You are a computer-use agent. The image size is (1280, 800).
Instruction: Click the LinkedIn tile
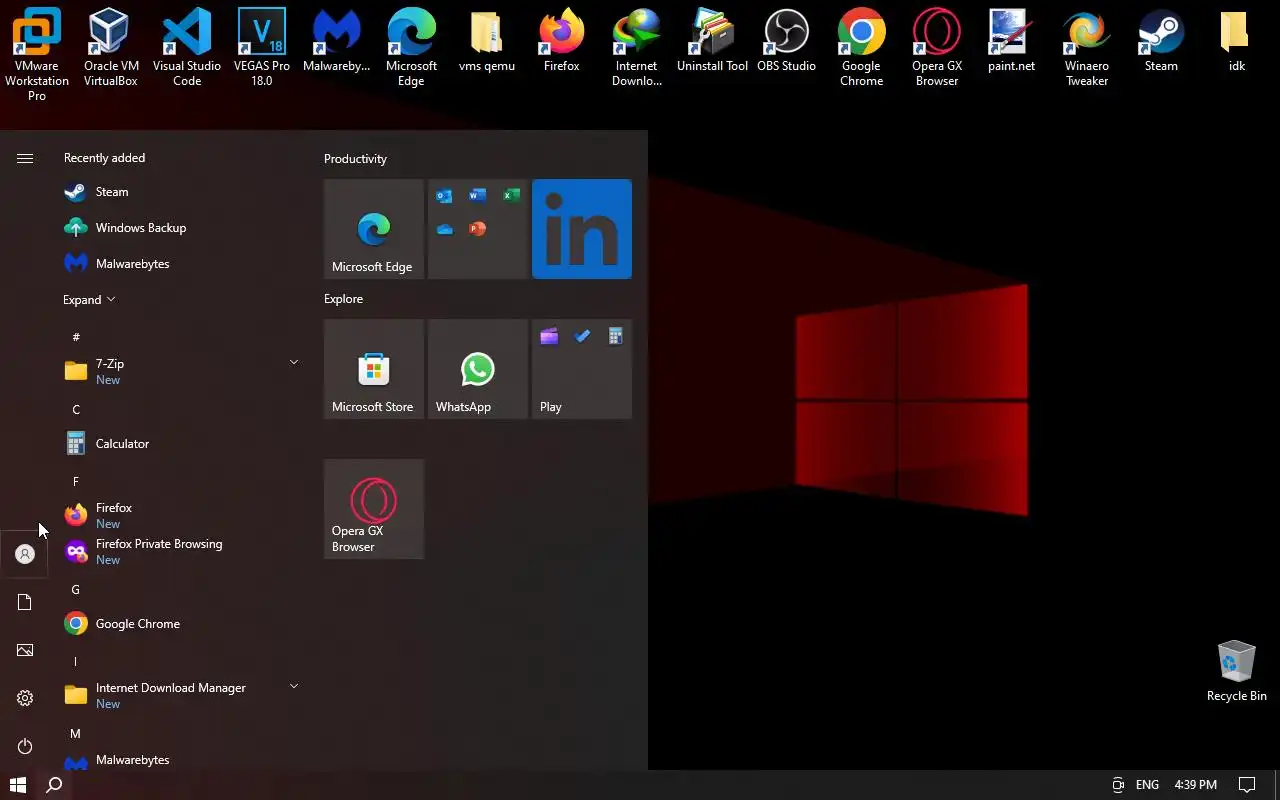(582, 229)
